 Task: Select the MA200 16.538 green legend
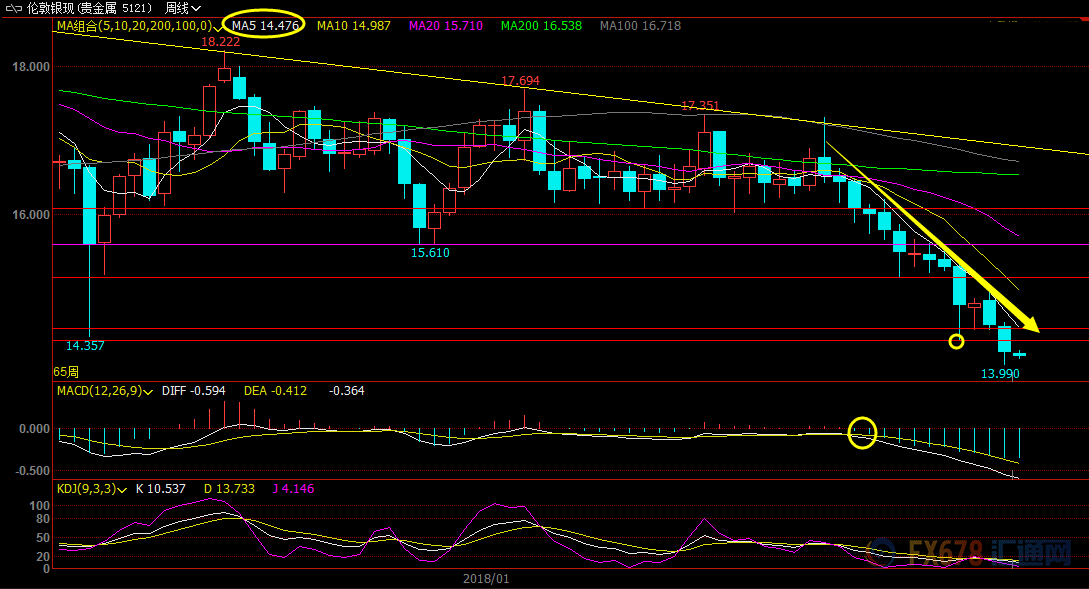click(541, 26)
